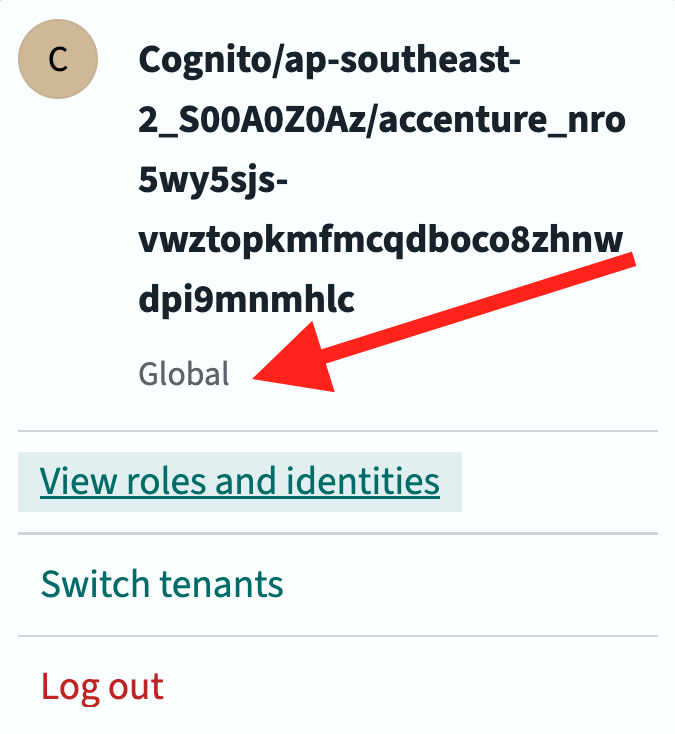Click the word "View" in the underlined link
675x734 pixels.
pos(75,482)
